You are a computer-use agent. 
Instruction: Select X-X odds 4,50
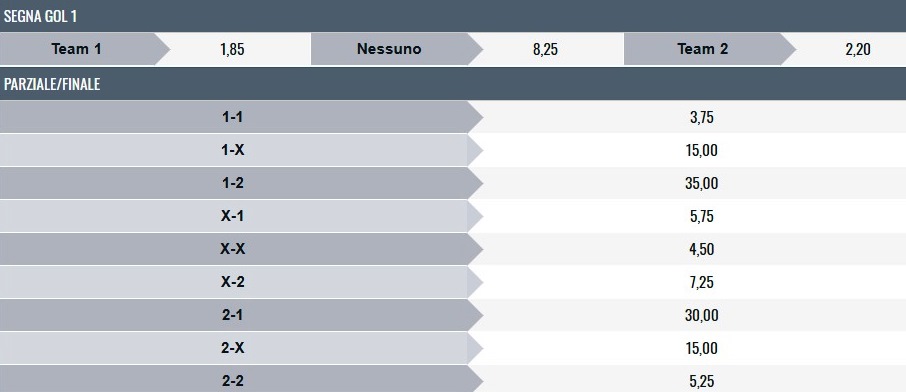click(701, 249)
